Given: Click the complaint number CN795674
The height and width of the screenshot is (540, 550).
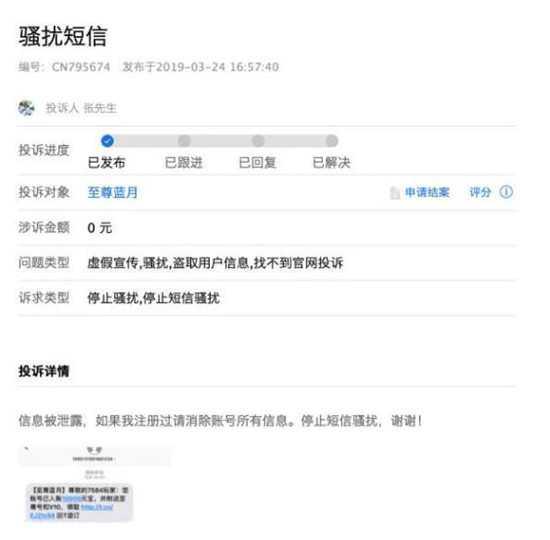Looking at the screenshot, I should (81, 67).
